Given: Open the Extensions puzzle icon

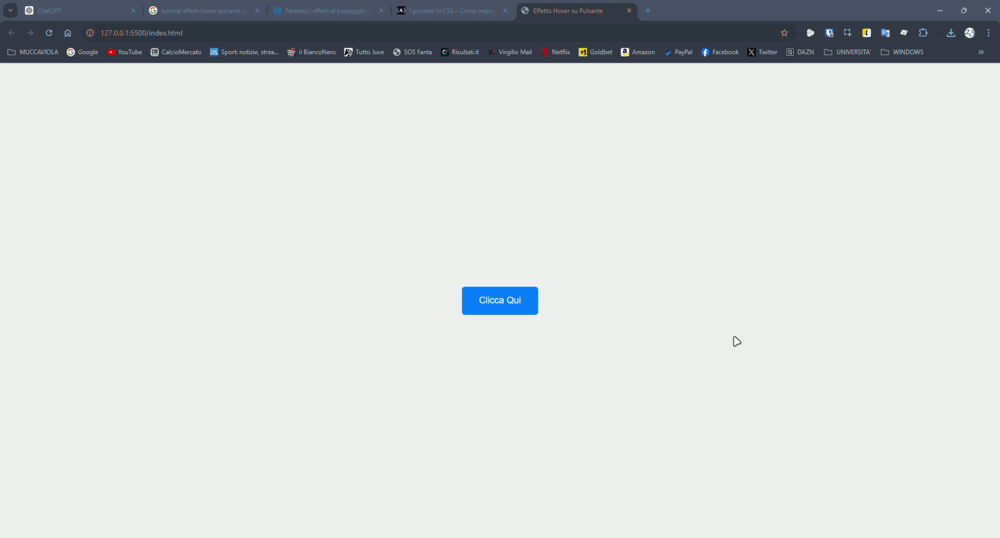Looking at the screenshot, I should (923, 33).
